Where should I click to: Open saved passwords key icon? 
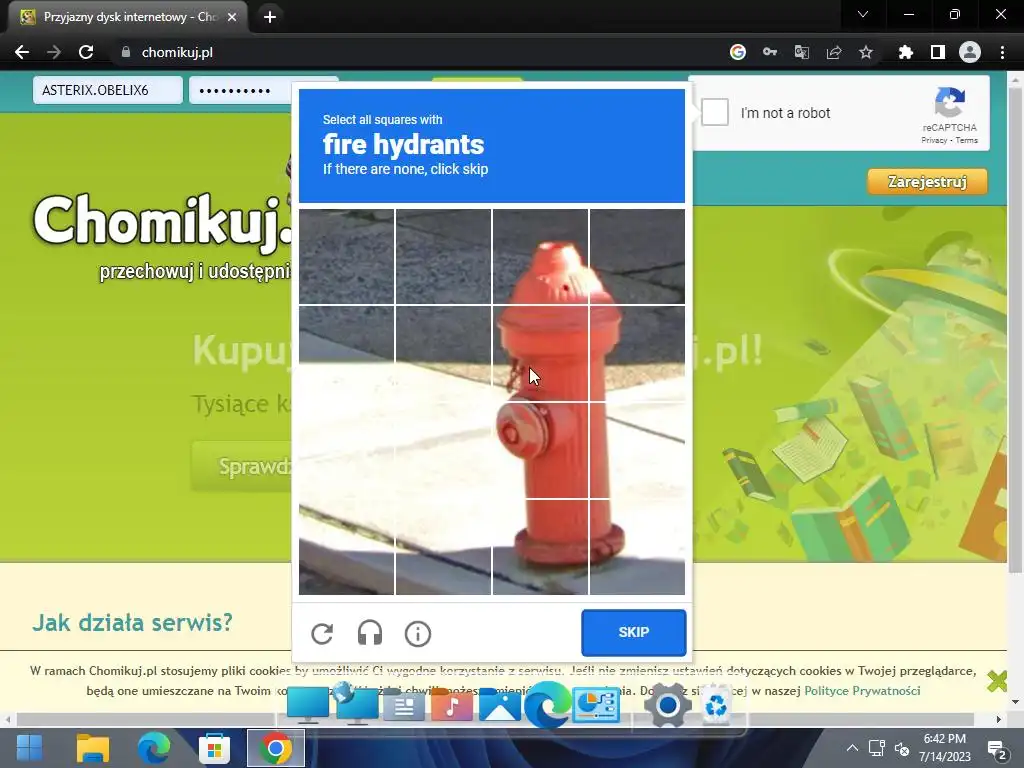click(770, 52)
